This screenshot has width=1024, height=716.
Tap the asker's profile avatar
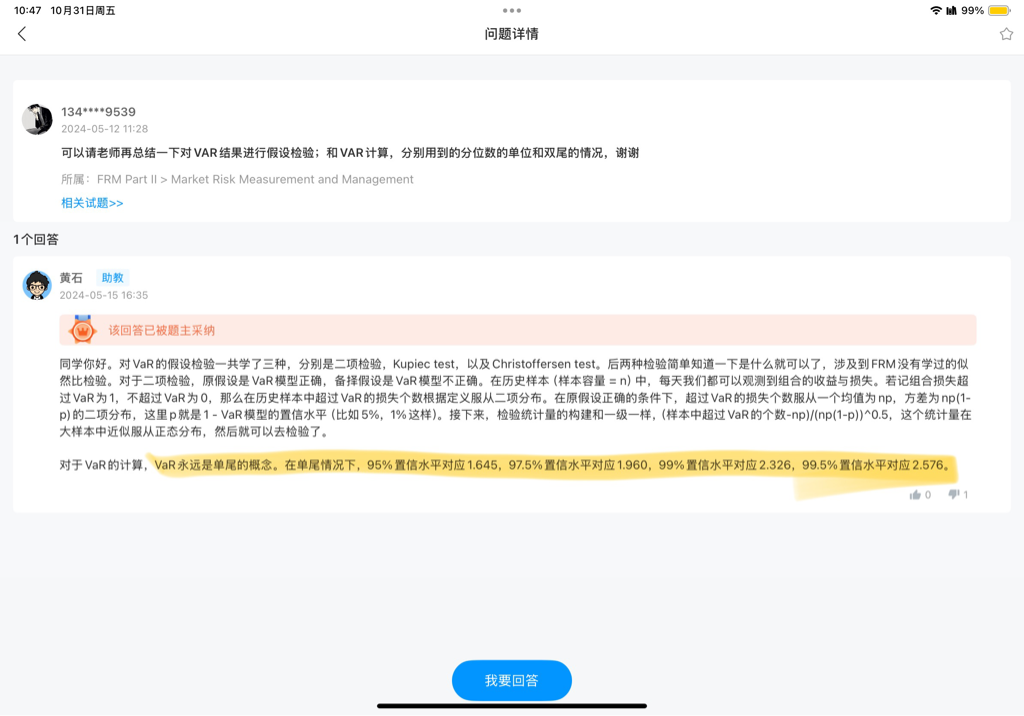pos(37,120)
